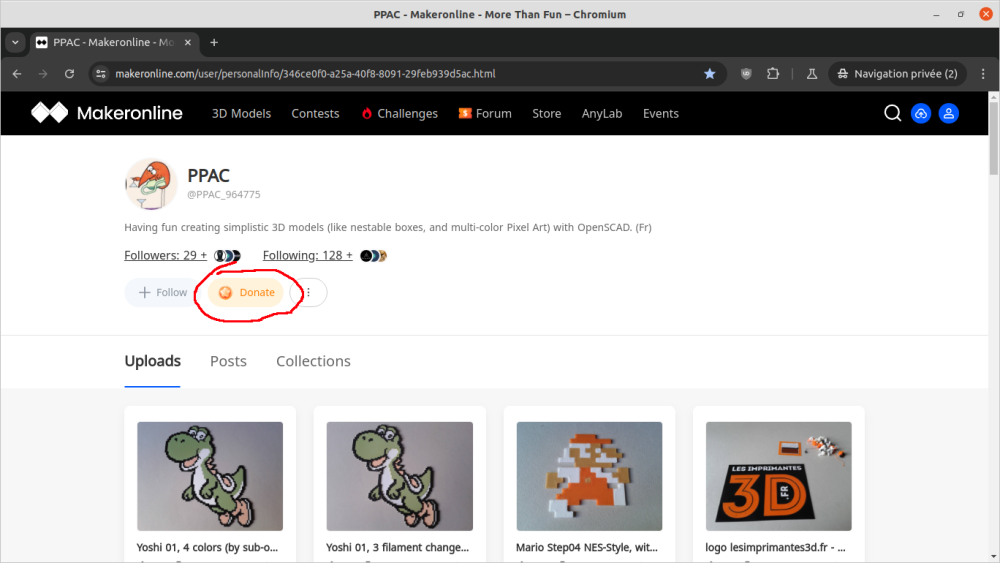This screenshot has height=563, width=1000.
Task: Expand the tab search dropdown
Action: coord(15,42)
